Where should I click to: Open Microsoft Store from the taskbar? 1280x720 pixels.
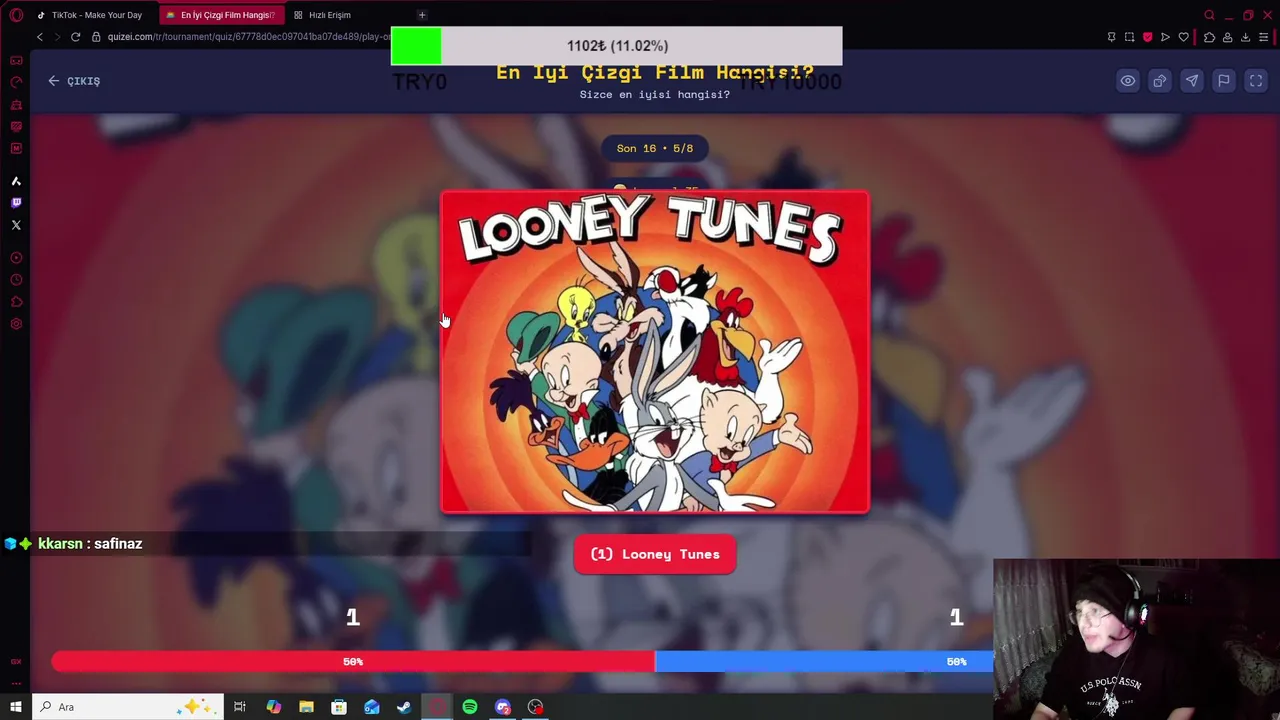pyautogui.click(x=339, y=707)
